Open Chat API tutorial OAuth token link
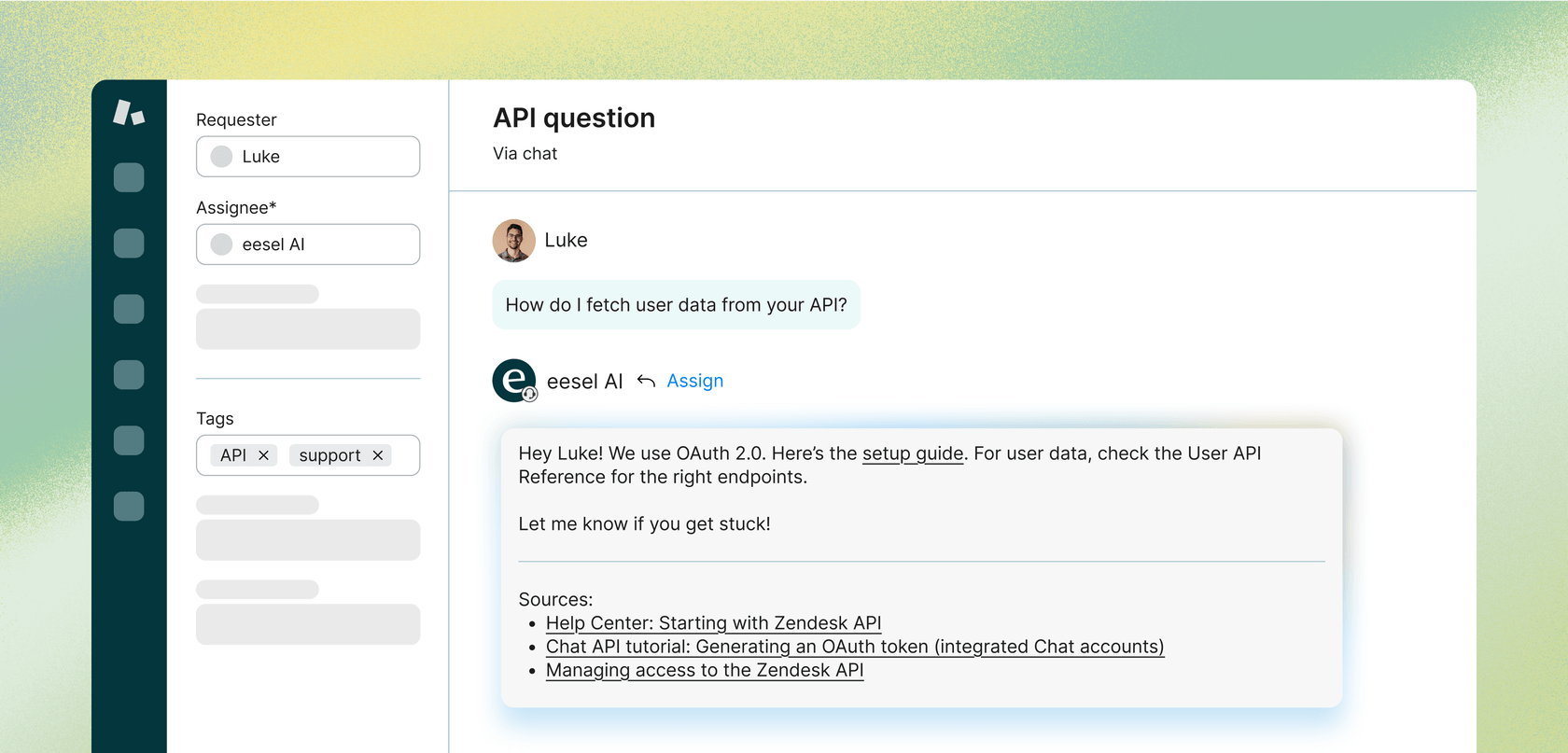 pyautogui.click(x=854, y=647)
